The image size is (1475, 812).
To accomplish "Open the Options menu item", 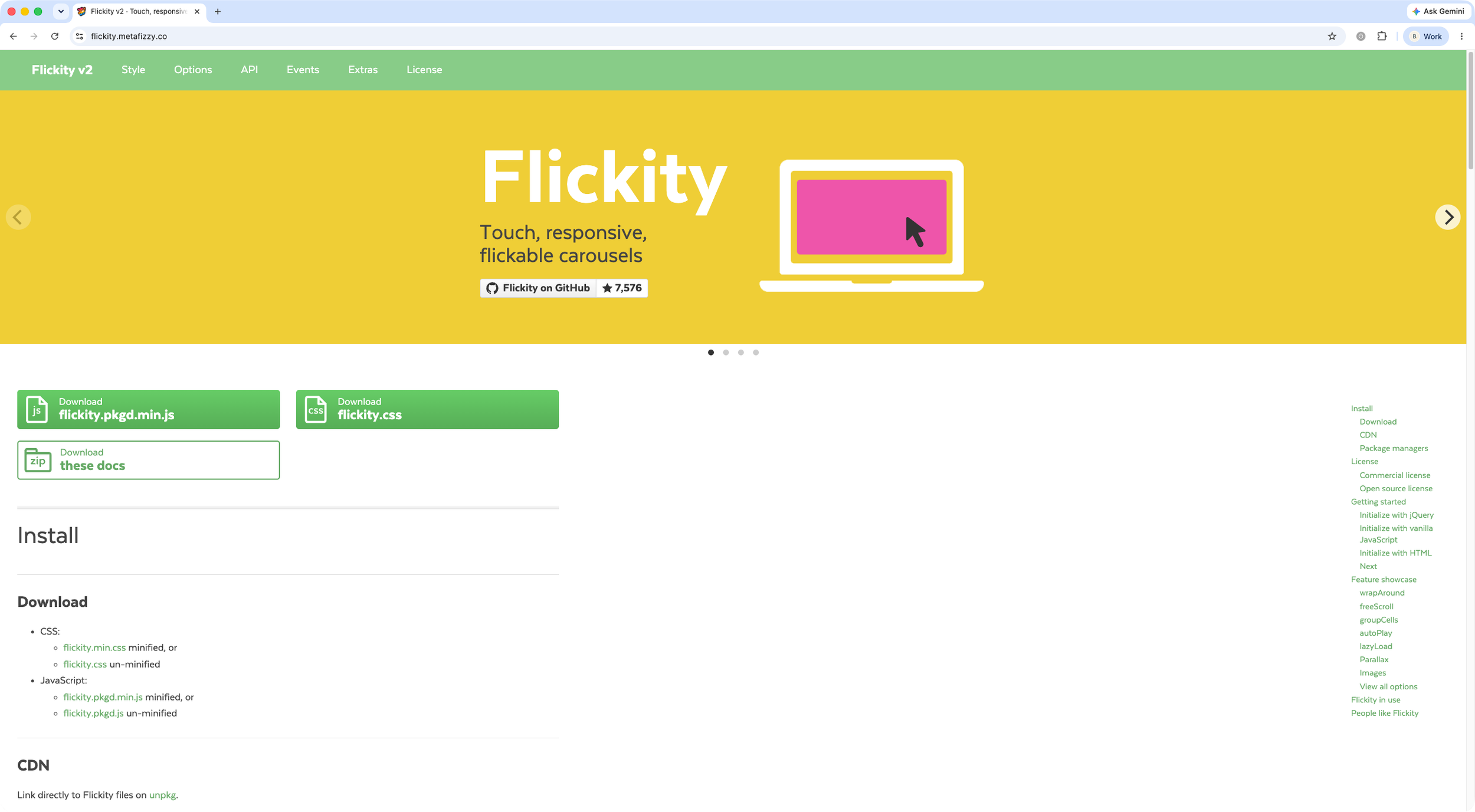I will point(193,70).
